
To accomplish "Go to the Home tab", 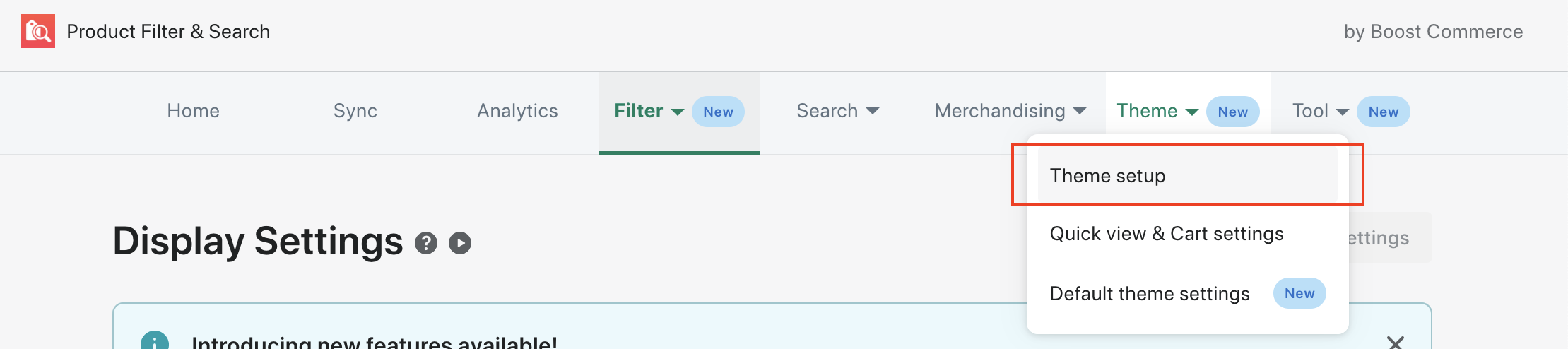I will [x=193, y=111].
